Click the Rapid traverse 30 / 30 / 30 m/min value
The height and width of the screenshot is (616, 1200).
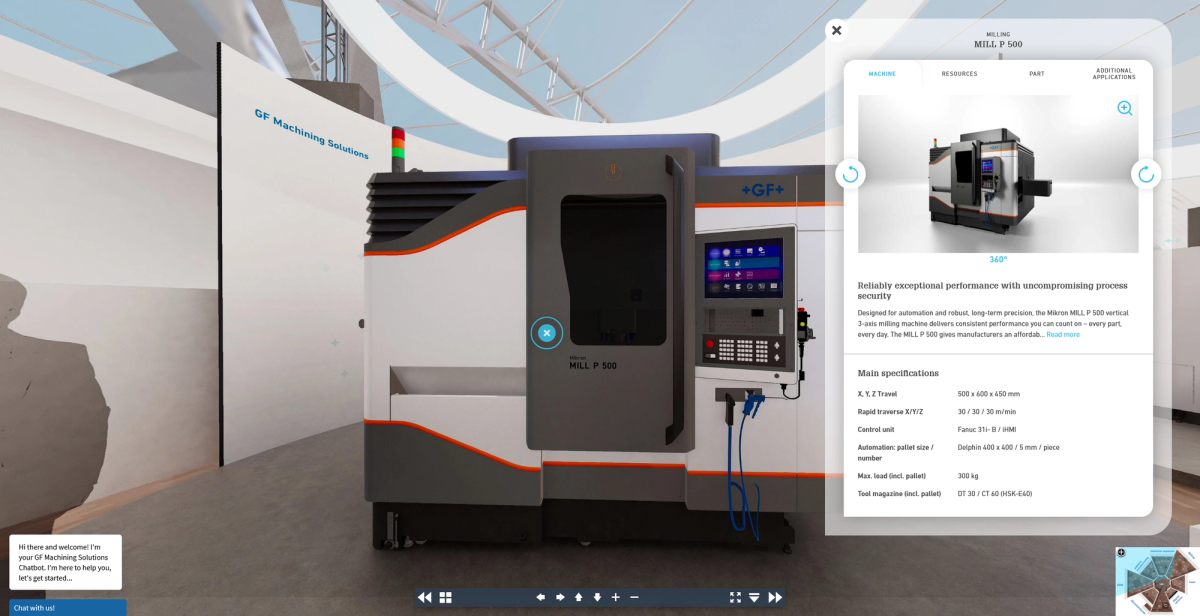[988, 411]
